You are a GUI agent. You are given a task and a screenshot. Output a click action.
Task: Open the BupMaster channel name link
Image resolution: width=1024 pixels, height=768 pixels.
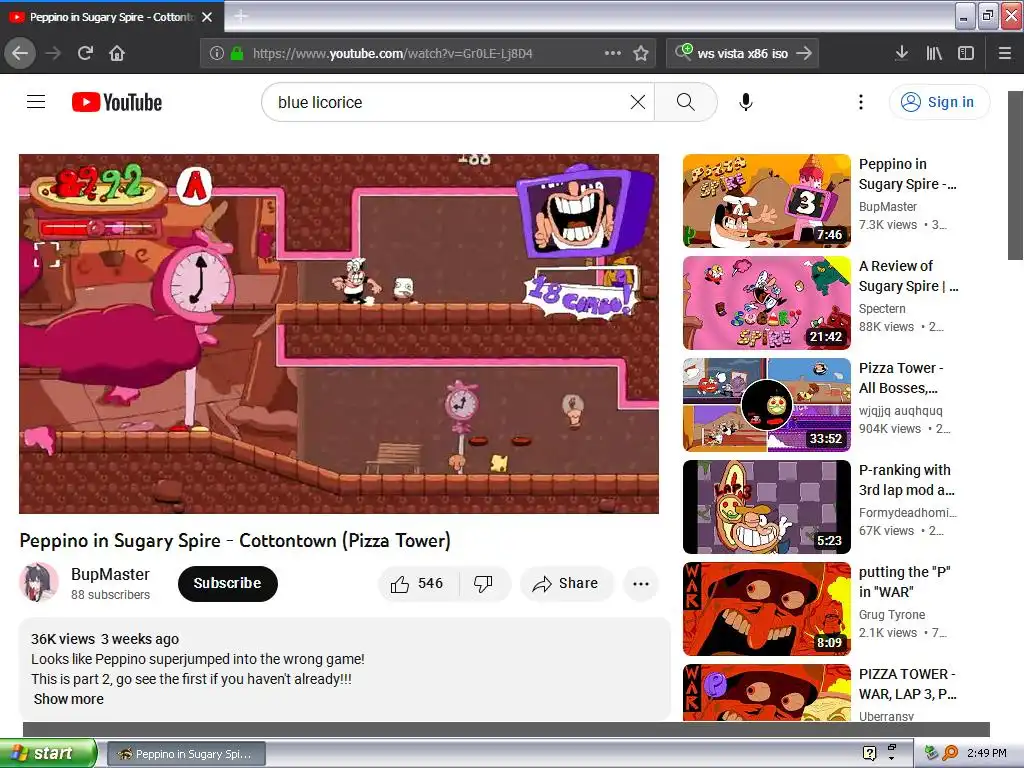pyautogui.click(x=110, y=574)
